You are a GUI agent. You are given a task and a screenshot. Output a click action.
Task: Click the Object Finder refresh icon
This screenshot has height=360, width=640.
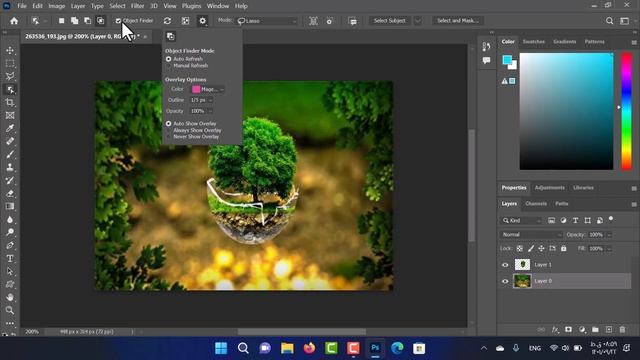(167, 21)
